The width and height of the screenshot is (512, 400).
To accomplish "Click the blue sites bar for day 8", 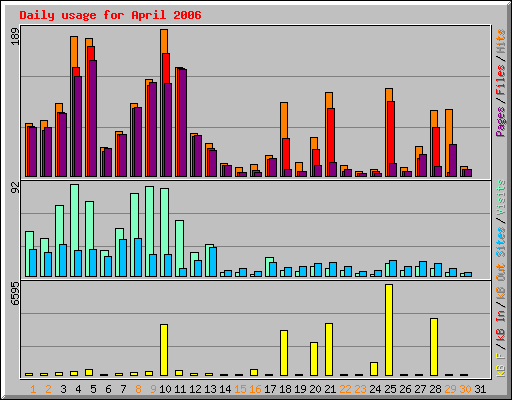I will [138, 257].
